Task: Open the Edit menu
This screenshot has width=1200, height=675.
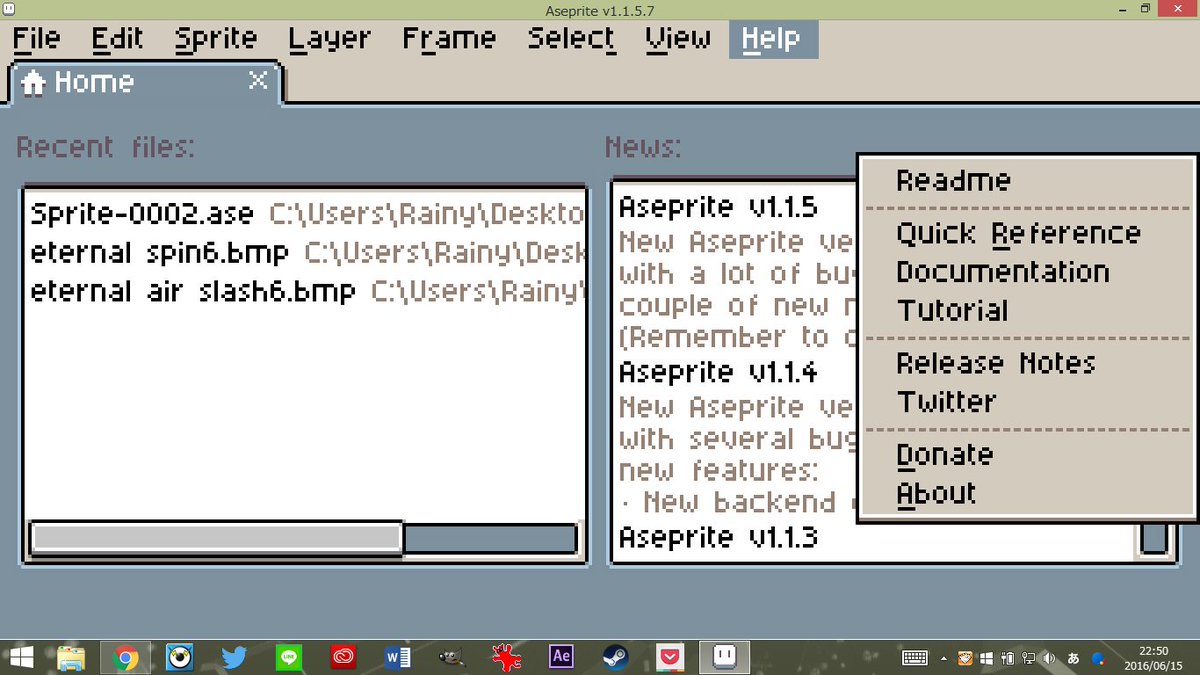Action: (117, 39)
